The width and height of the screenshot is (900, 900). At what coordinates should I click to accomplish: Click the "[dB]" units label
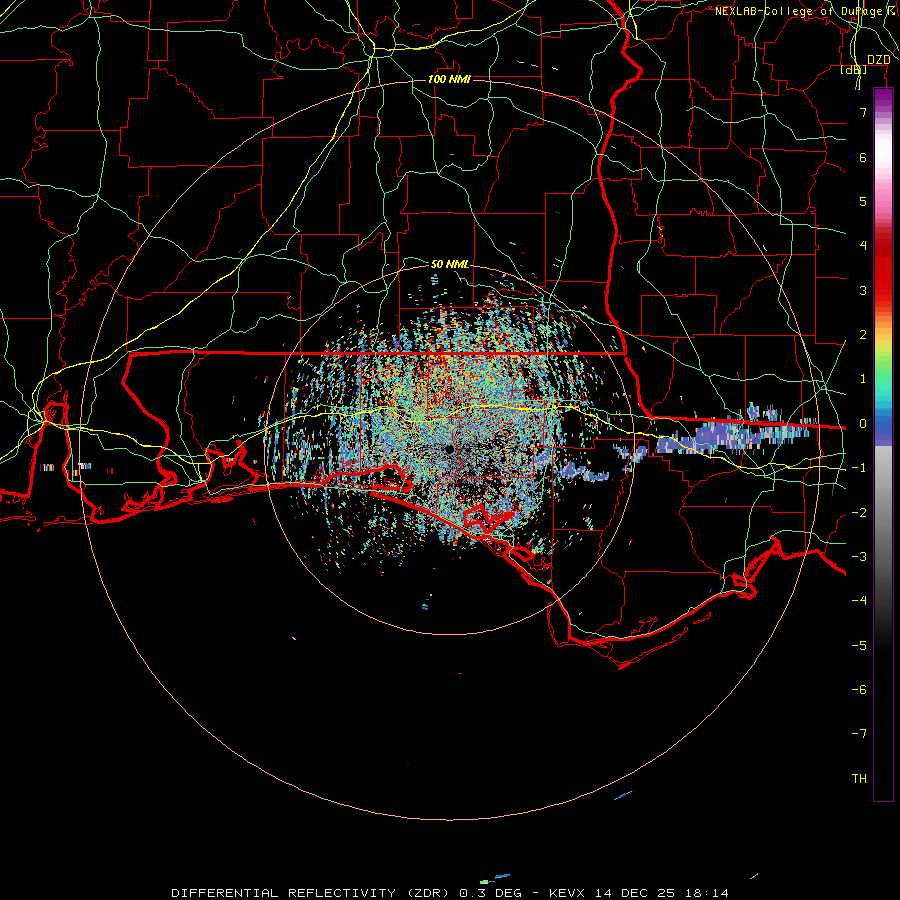click(853, 70)
